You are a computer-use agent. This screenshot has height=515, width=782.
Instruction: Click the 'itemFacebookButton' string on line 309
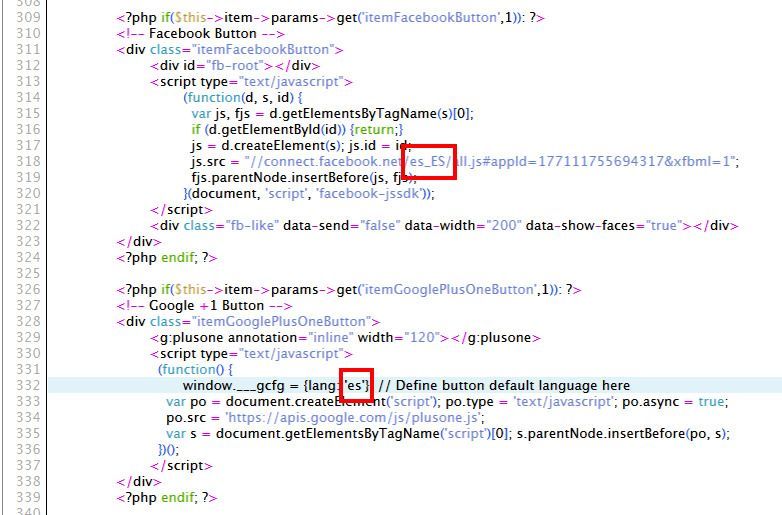[x=430, y=17]
